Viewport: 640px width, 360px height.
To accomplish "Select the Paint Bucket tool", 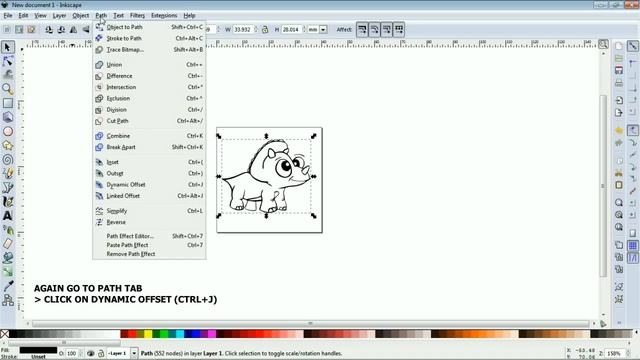I will point(7,258).
